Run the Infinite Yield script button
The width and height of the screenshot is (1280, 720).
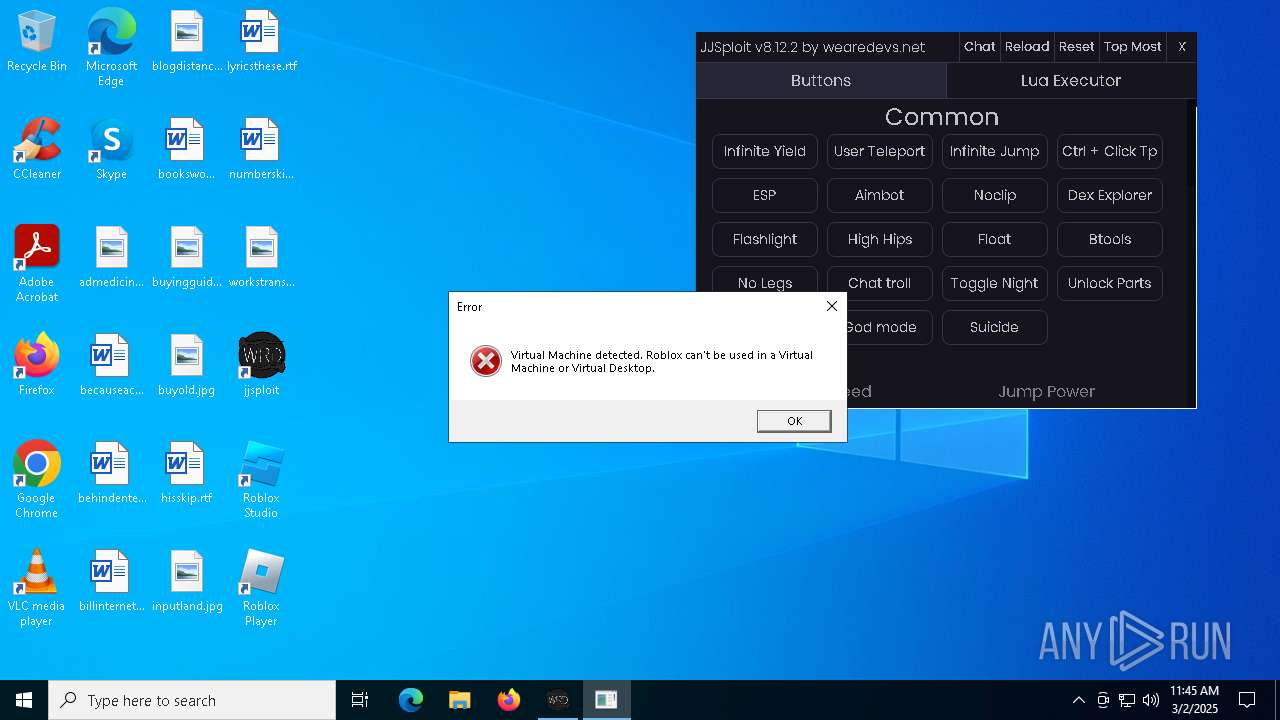coord(765,151)
